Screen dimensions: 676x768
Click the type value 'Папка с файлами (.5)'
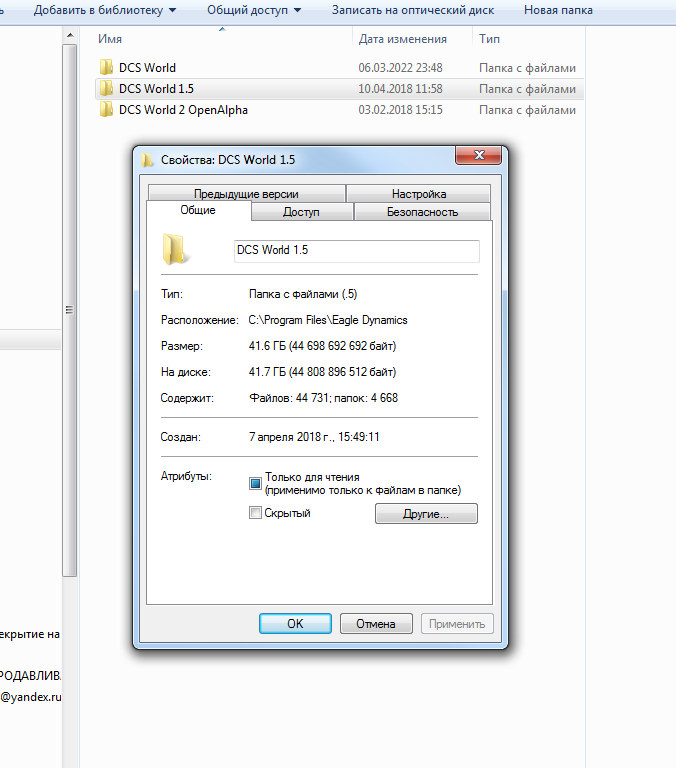point(303,294)
